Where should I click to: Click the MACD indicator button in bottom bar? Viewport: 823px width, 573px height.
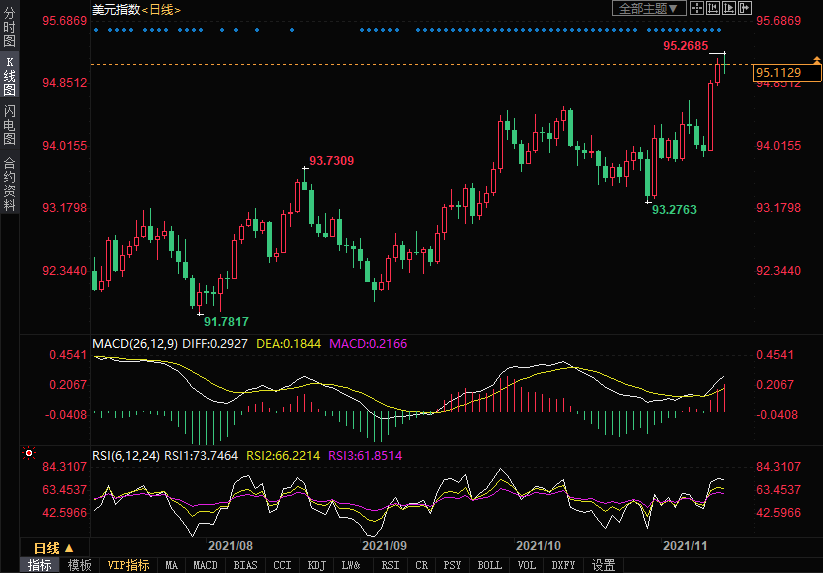(205, 565)
